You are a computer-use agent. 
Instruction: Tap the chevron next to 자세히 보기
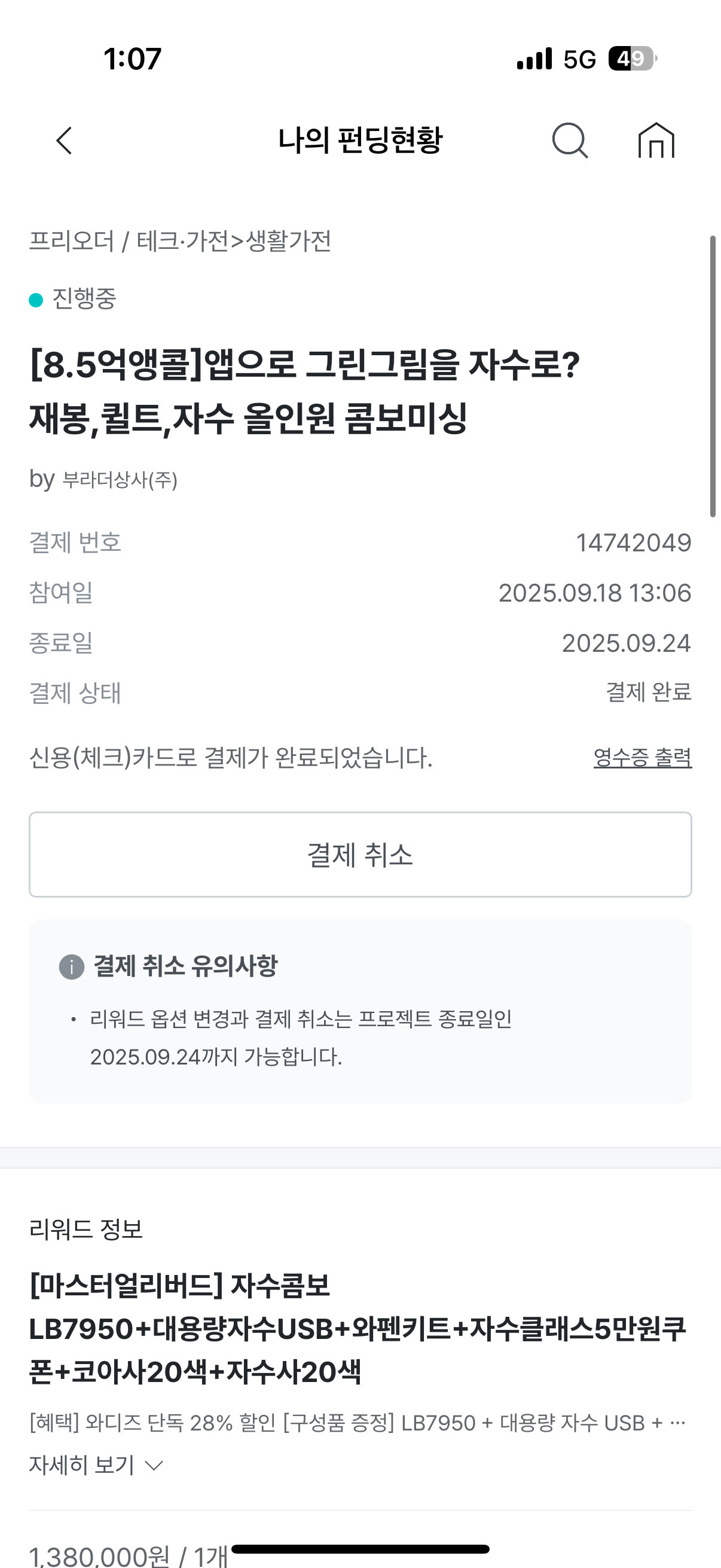pos(155,1465)
